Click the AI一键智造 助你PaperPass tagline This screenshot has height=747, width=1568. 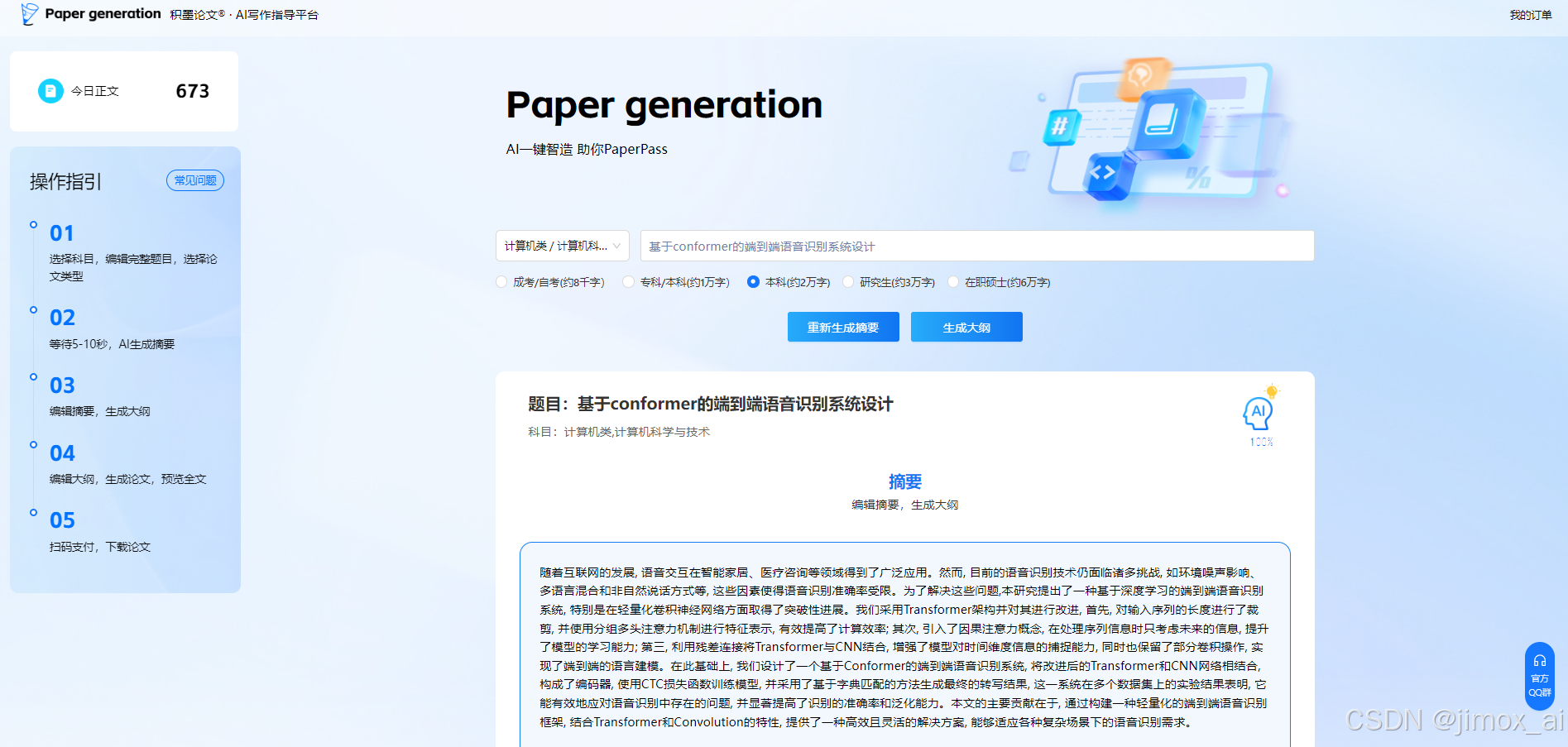587,149
